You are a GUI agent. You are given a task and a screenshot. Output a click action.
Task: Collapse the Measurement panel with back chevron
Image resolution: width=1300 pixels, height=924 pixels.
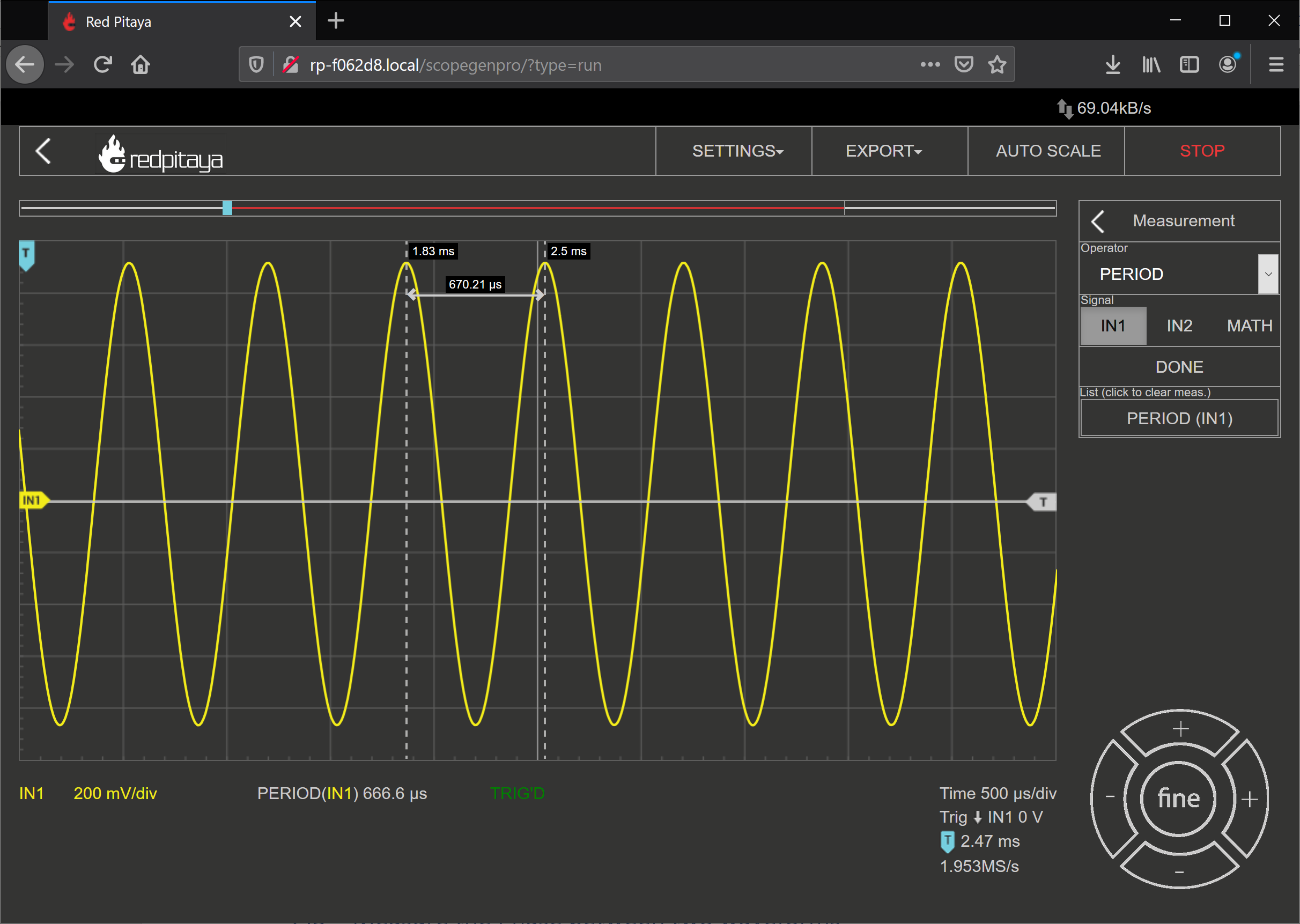(x=1097, y=221)
